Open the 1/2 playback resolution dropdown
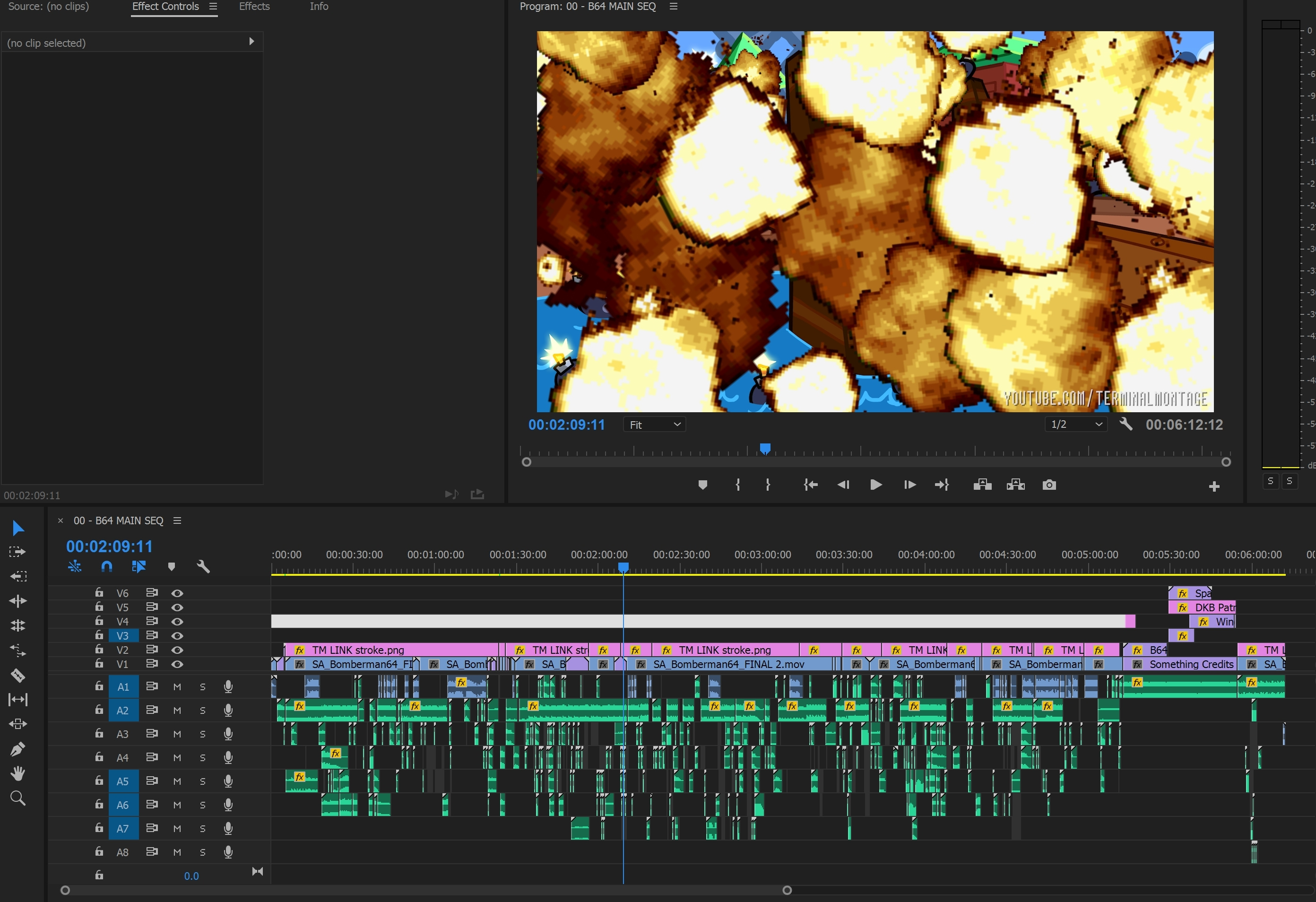This screenshot has height=902, width=1316. coord(1076,424)
